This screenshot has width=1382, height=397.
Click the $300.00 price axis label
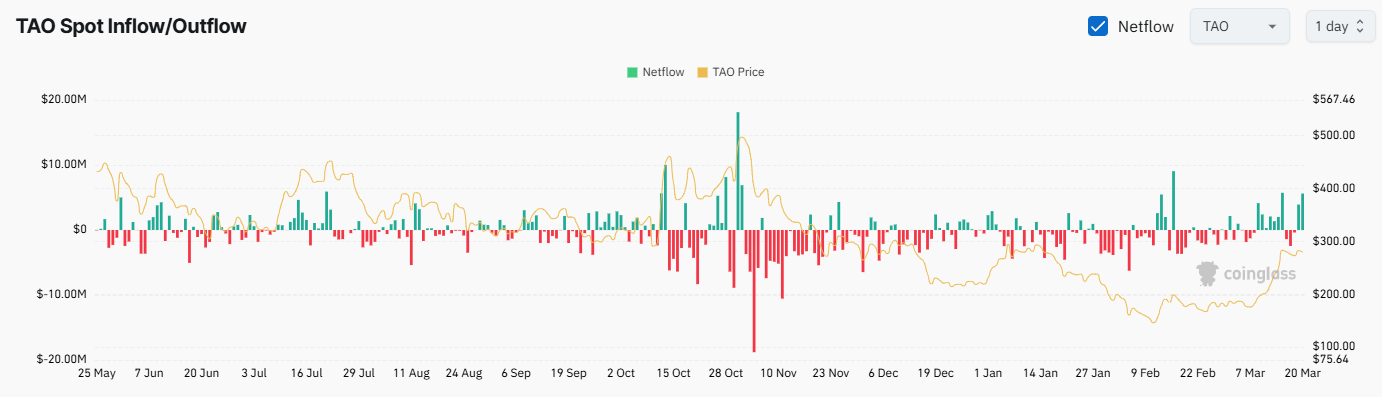(x=1334, y=241)
